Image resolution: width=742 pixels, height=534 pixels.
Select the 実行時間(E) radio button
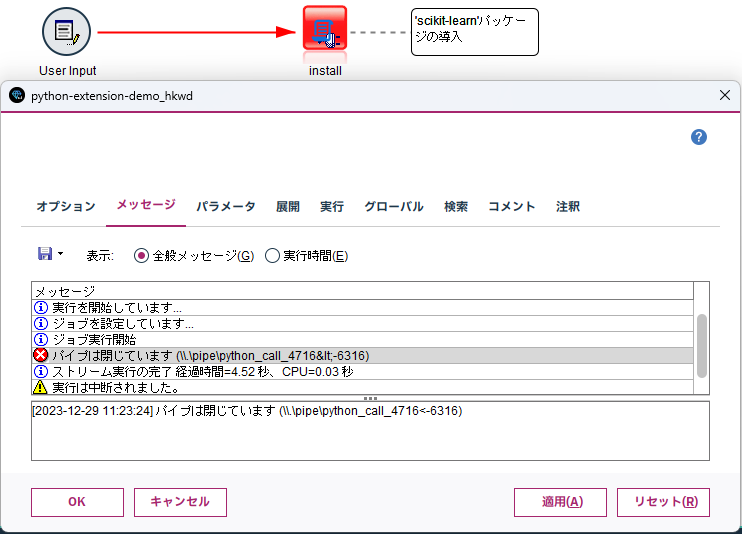[x=272, y=256]
